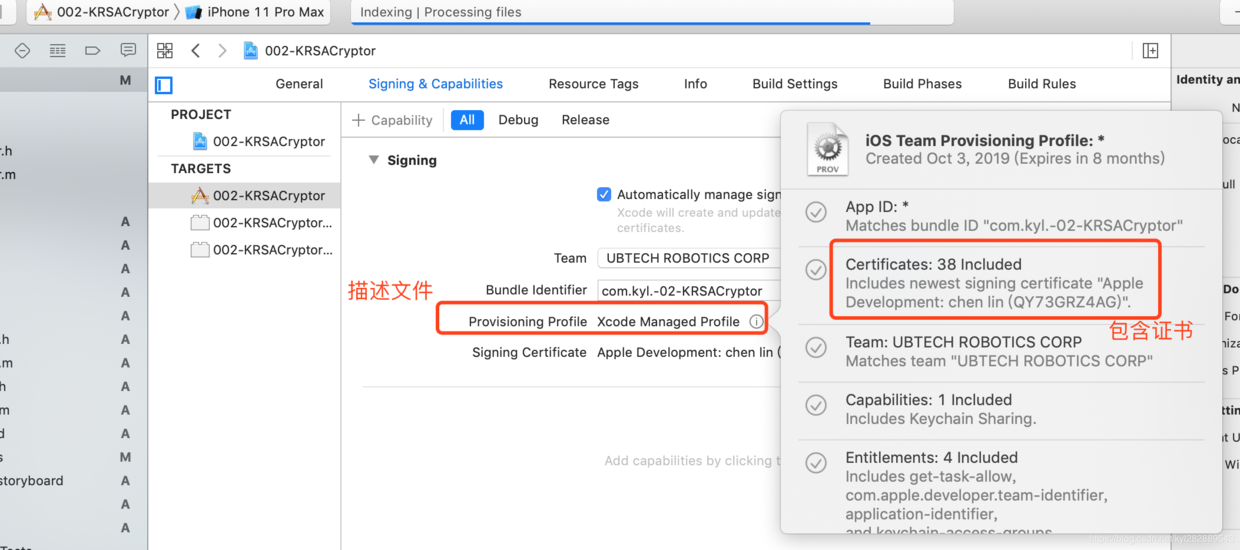Click the Bundle Identifier field

click(x=688, y=291)
